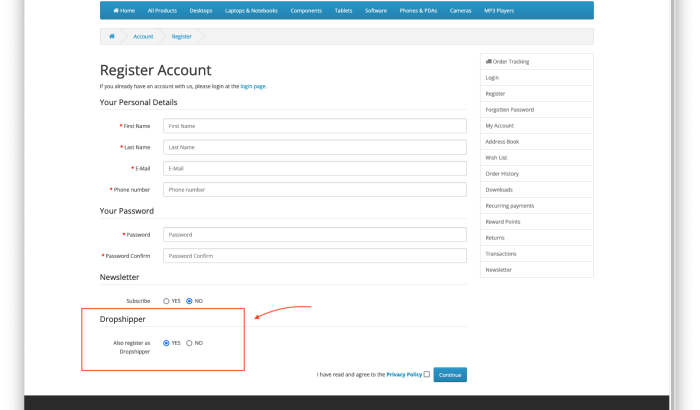This screenshot has height=410, width=700.
Task: Click the Order Tracking truck icon
Action: pos(488,61)
